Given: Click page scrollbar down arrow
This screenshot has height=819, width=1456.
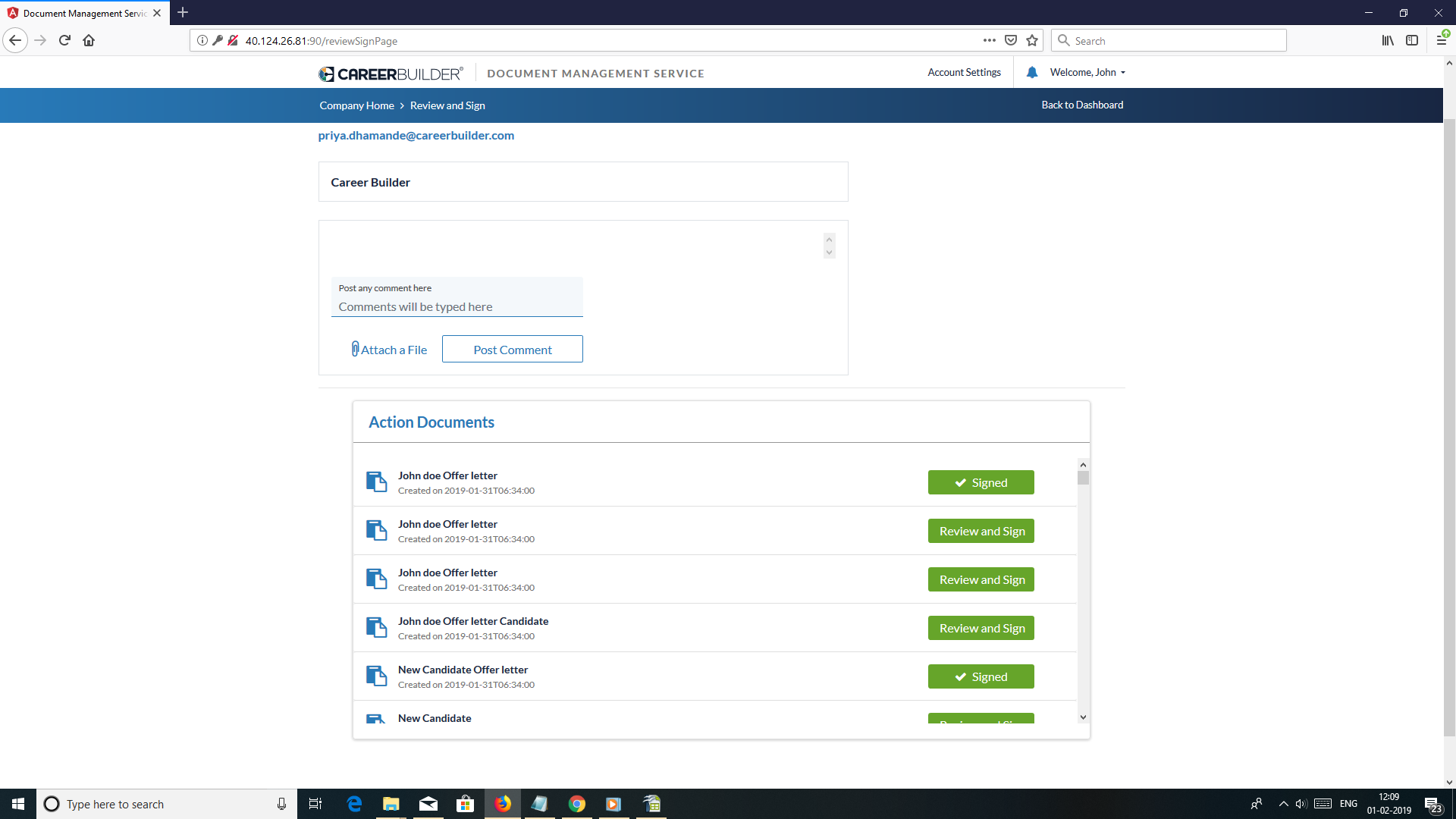Looking at the screenshot, I should point(1449,782).
